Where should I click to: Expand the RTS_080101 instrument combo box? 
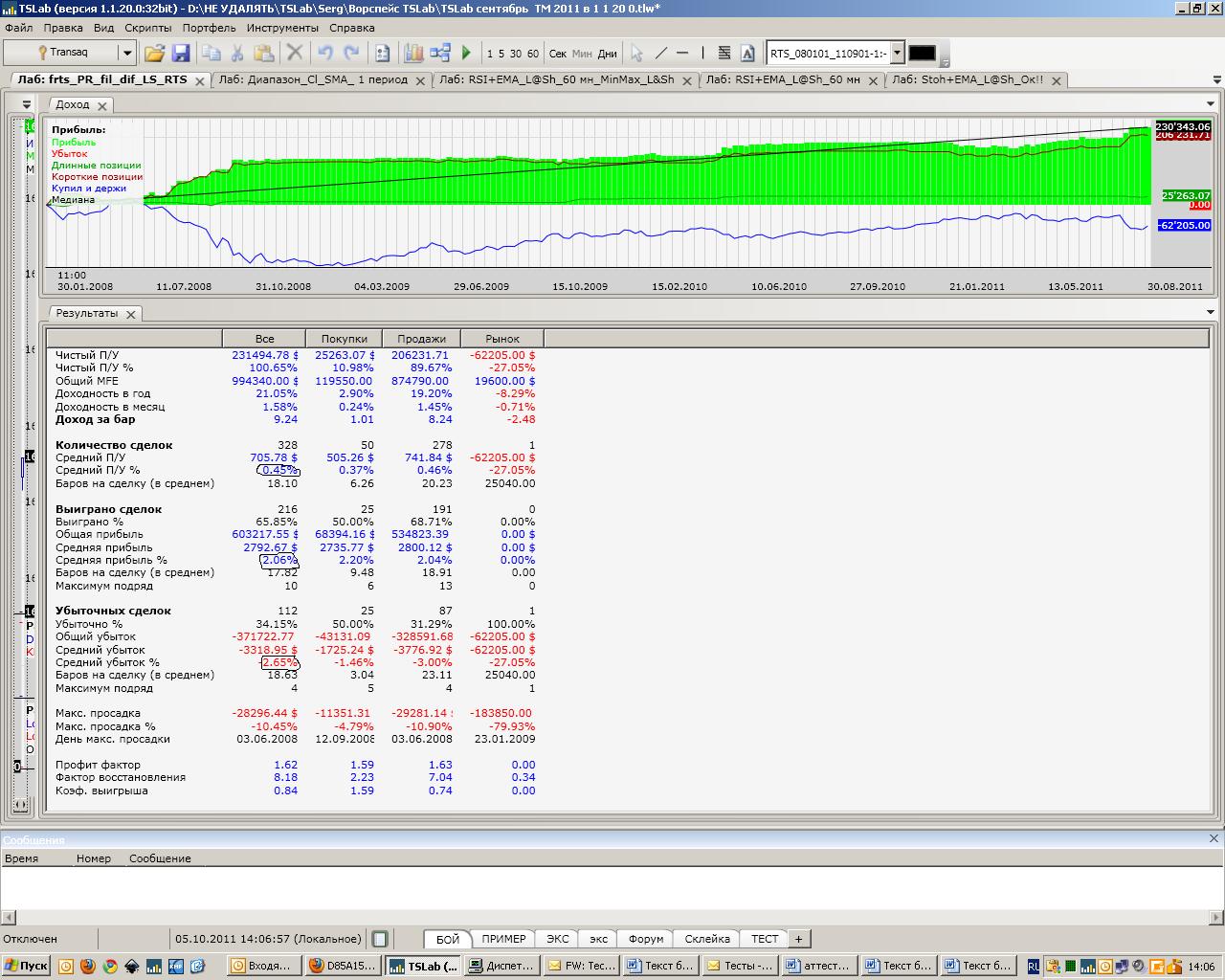pos(897,54)
